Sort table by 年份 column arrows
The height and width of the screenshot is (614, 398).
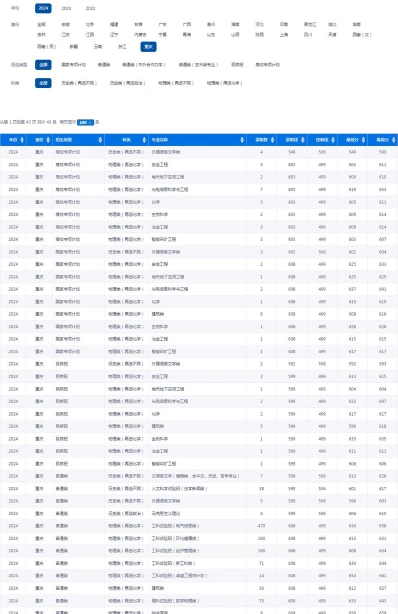click(22, 140)
